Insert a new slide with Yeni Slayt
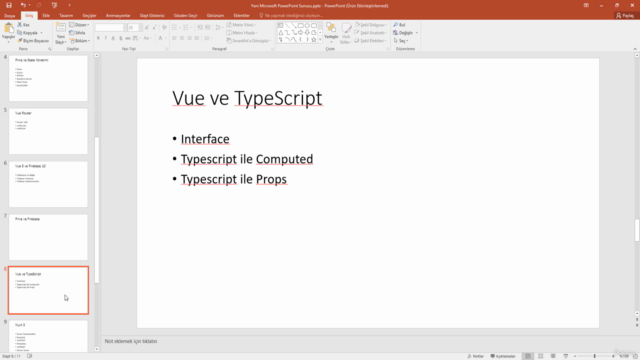The width and height of the screenshot is (640, 360). click(x=60, y=33)
